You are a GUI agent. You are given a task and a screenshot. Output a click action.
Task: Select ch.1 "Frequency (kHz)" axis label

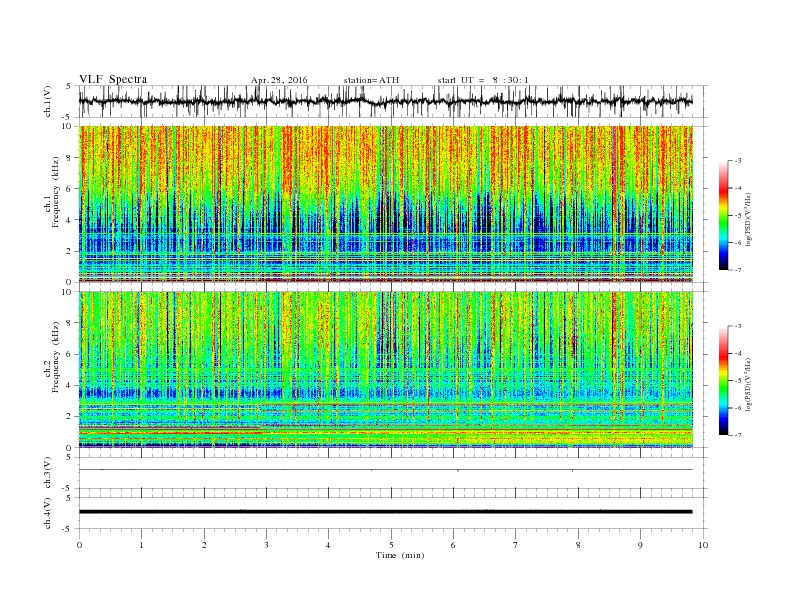[56, 192]
